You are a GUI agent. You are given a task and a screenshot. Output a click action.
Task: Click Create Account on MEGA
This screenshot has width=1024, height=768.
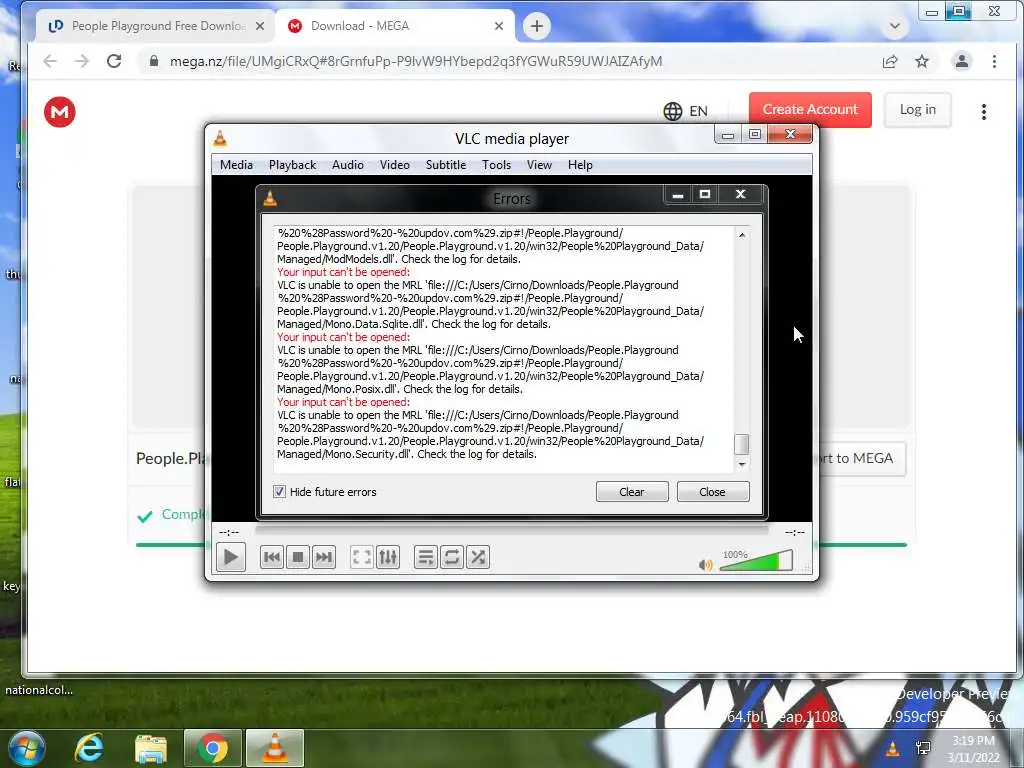coord(810,110)
